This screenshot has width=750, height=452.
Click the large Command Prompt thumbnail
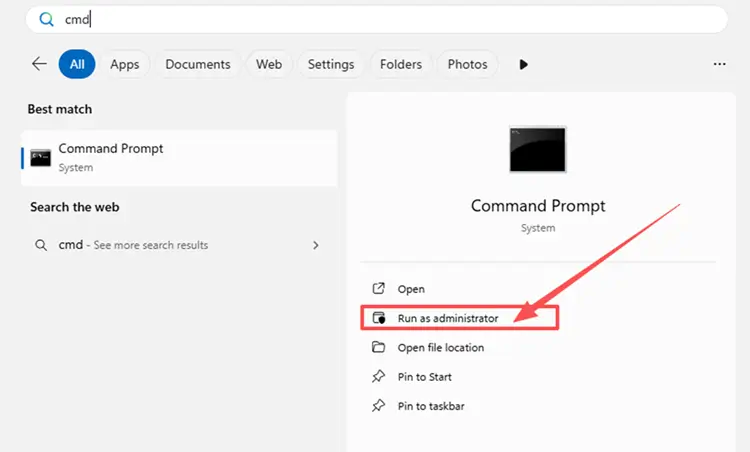point(538,149)
